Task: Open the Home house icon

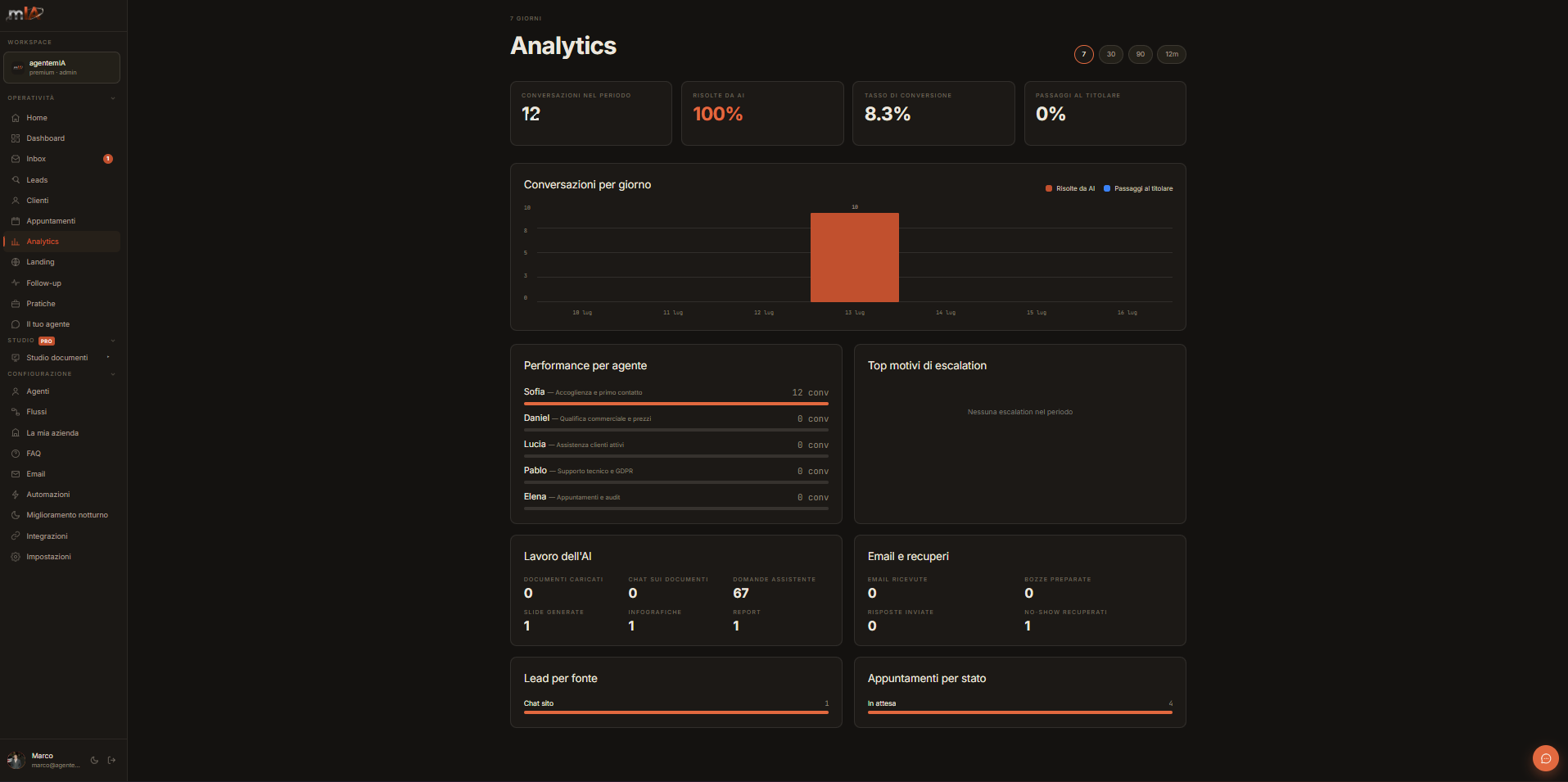Action: [16, 118]
